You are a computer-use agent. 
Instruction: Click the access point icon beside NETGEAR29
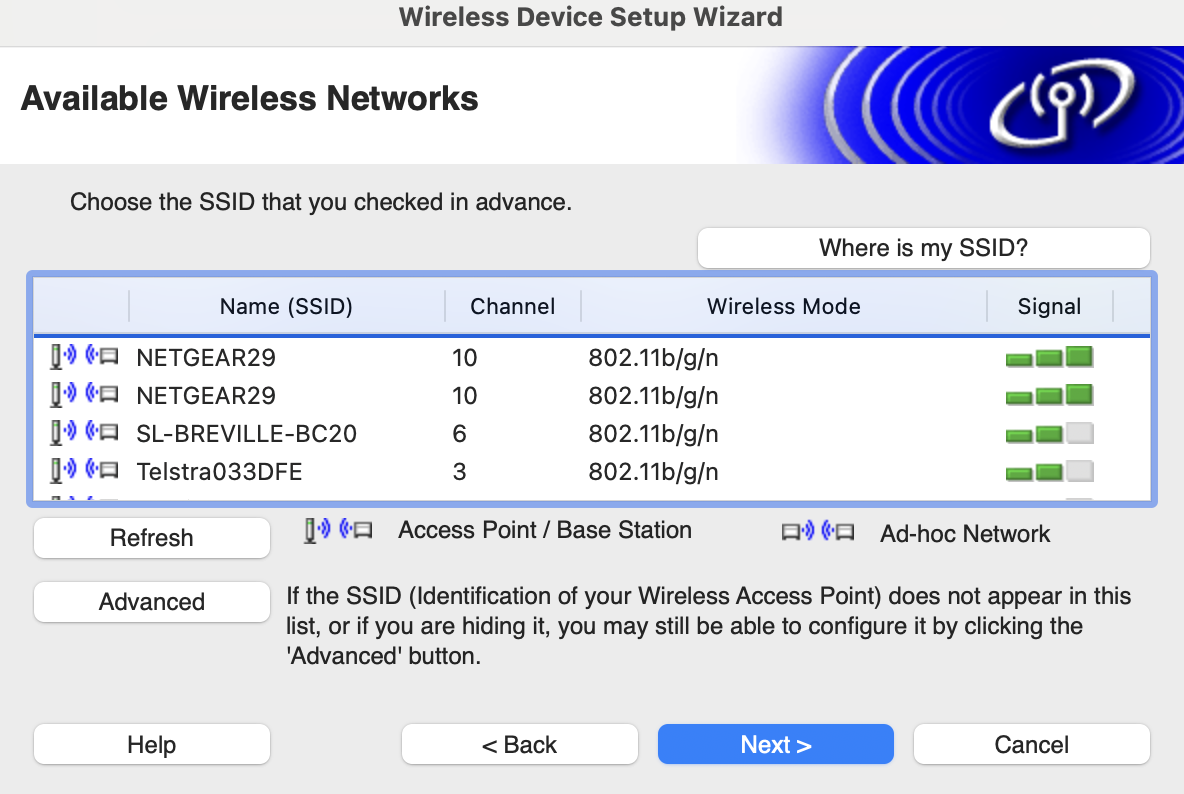point(85,357)
